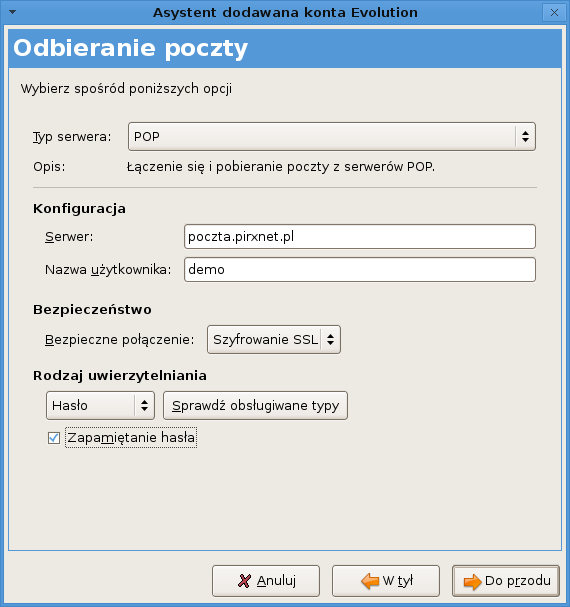
Task: Click the Nazwa użytkownika input field
Action: (x=360, y=269)
